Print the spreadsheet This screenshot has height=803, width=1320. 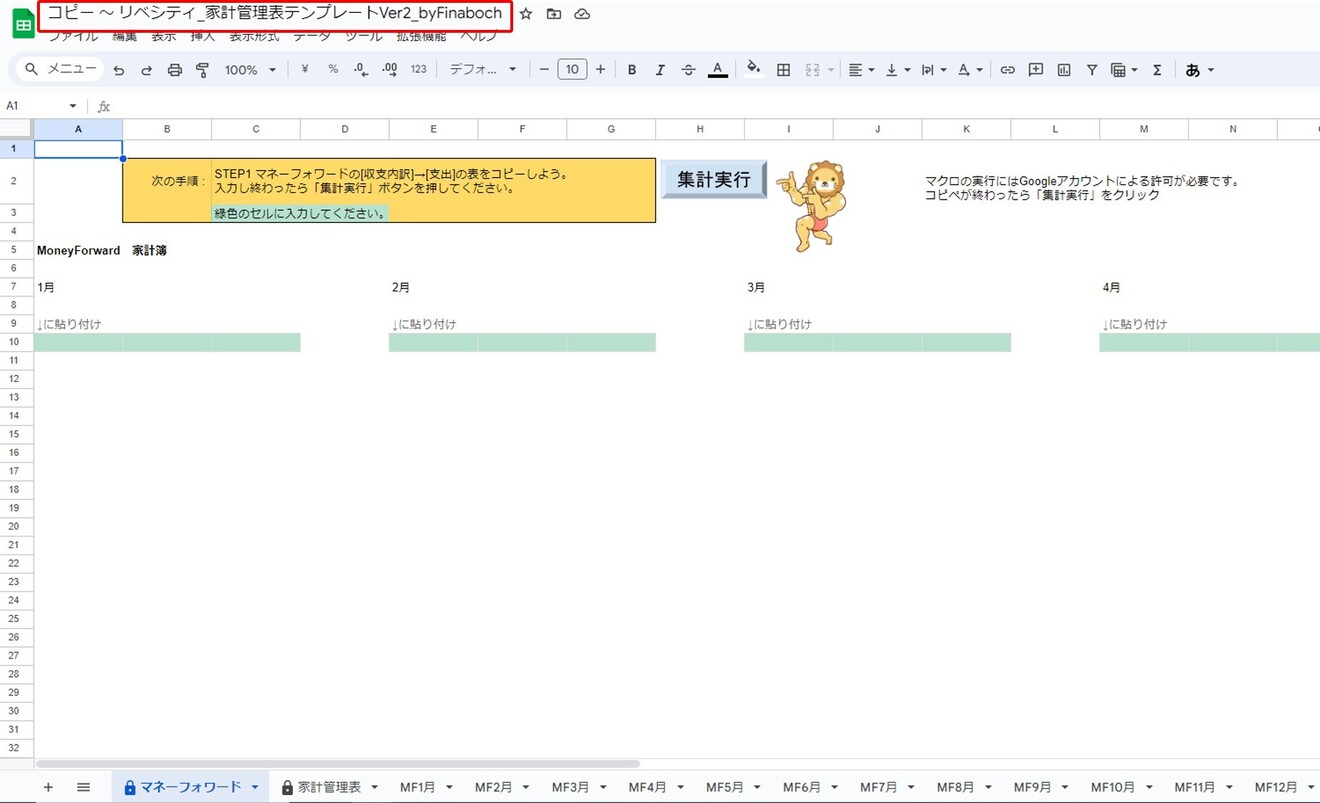coord(175,70)
